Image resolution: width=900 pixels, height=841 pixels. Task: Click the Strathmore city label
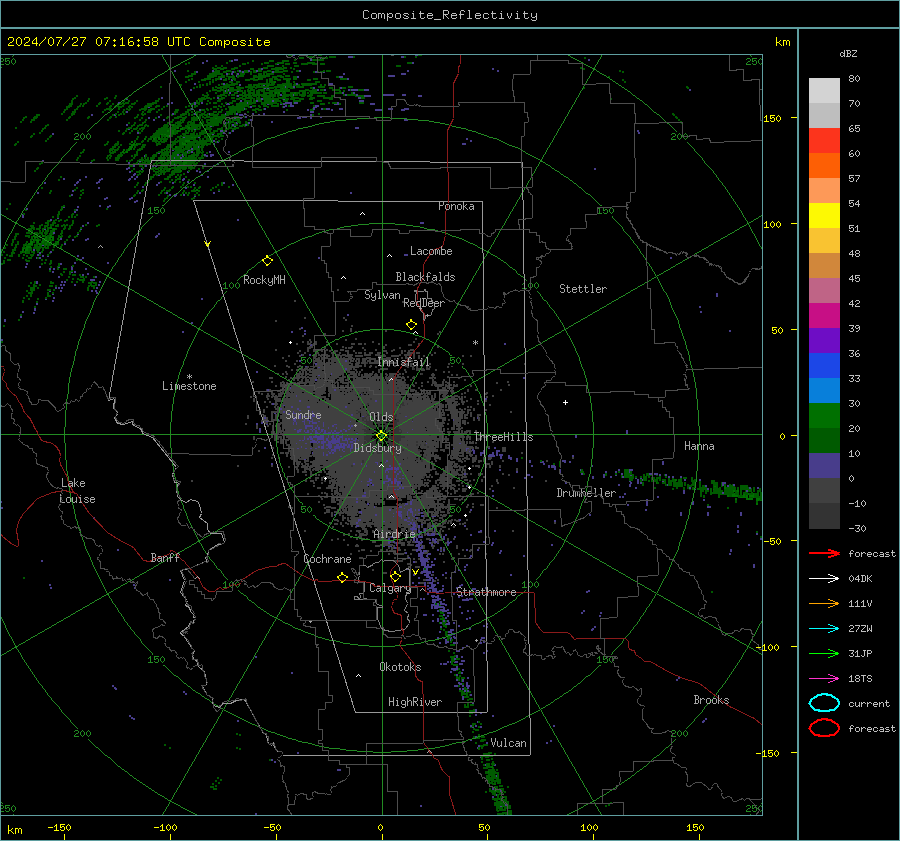click(486, 592)
